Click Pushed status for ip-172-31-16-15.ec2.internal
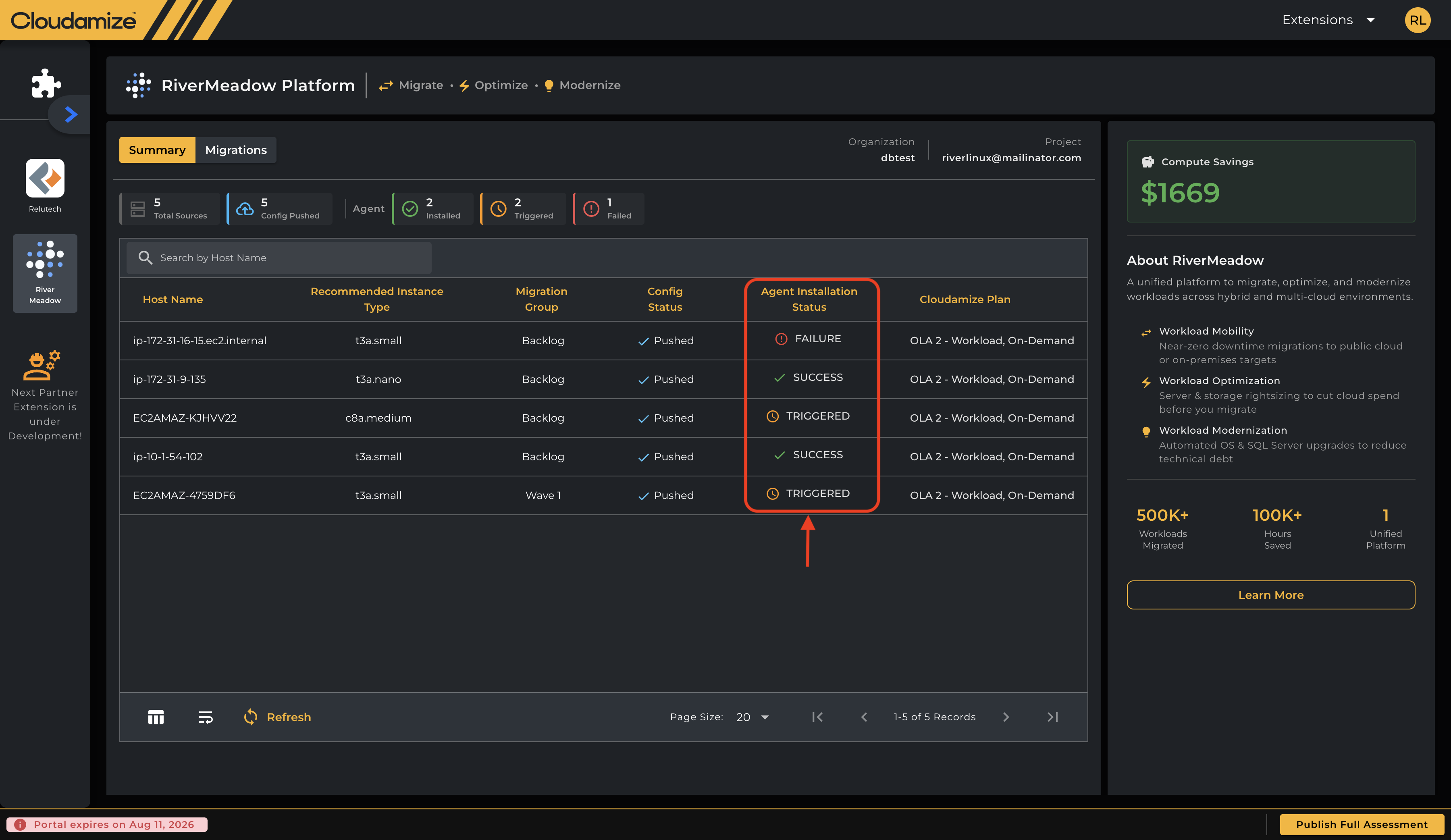Viewport: 1451px width, 840px height. point(665,341)
